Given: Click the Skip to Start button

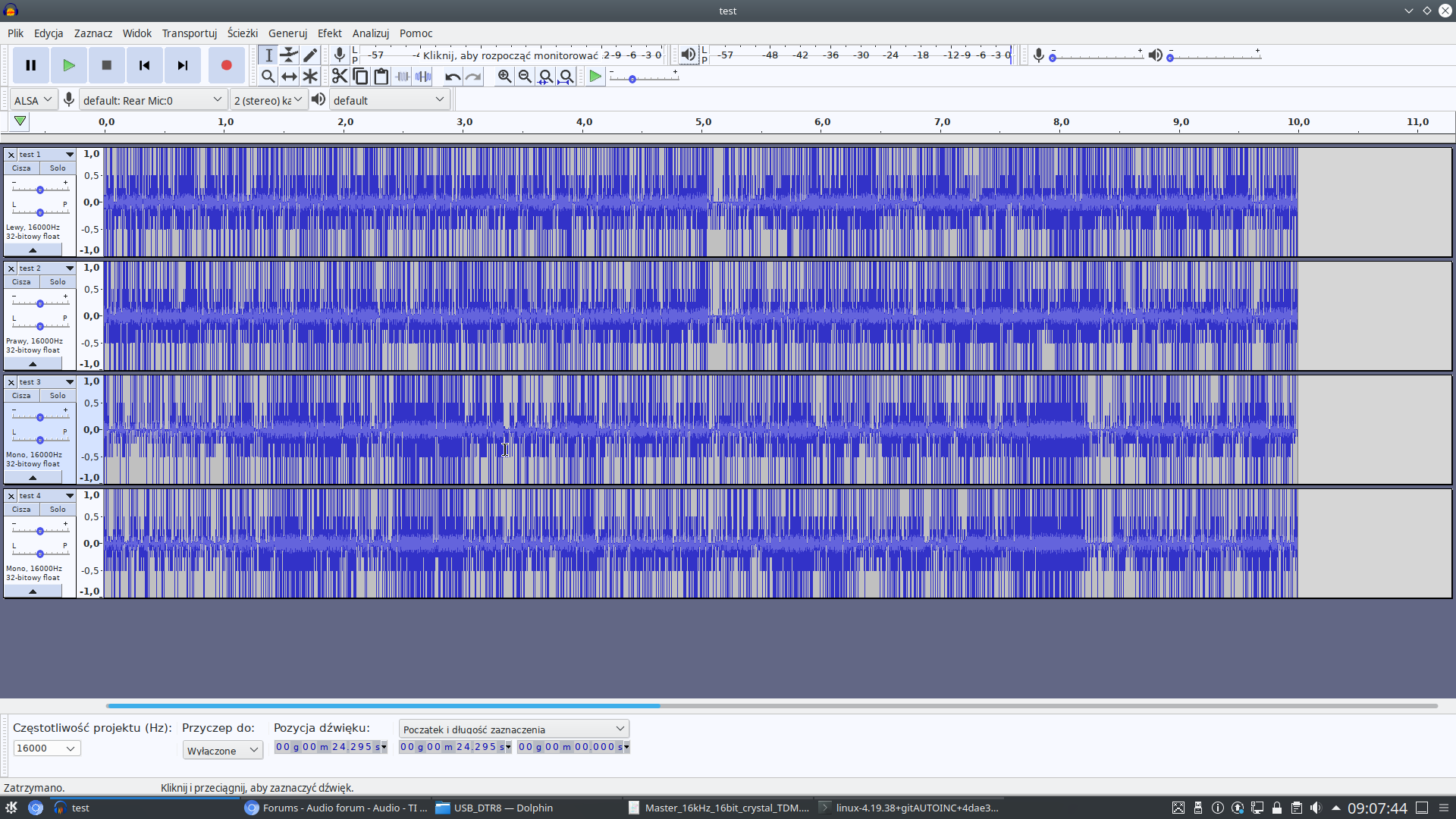Looking at the screenshot, I should [x=144, y=65].
